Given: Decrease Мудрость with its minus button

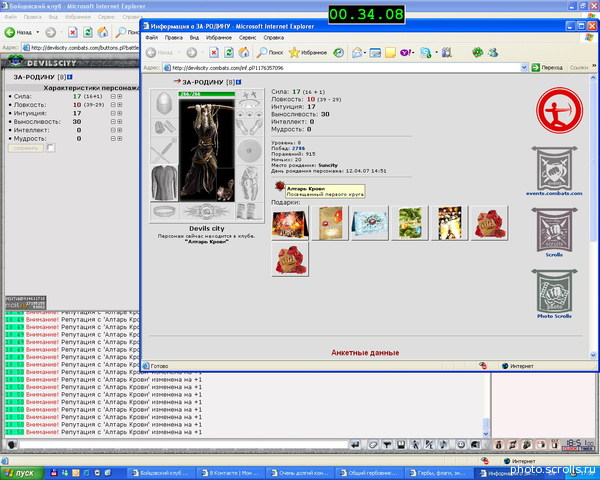Looking at the screenshot, I should [x=113, y=139].
